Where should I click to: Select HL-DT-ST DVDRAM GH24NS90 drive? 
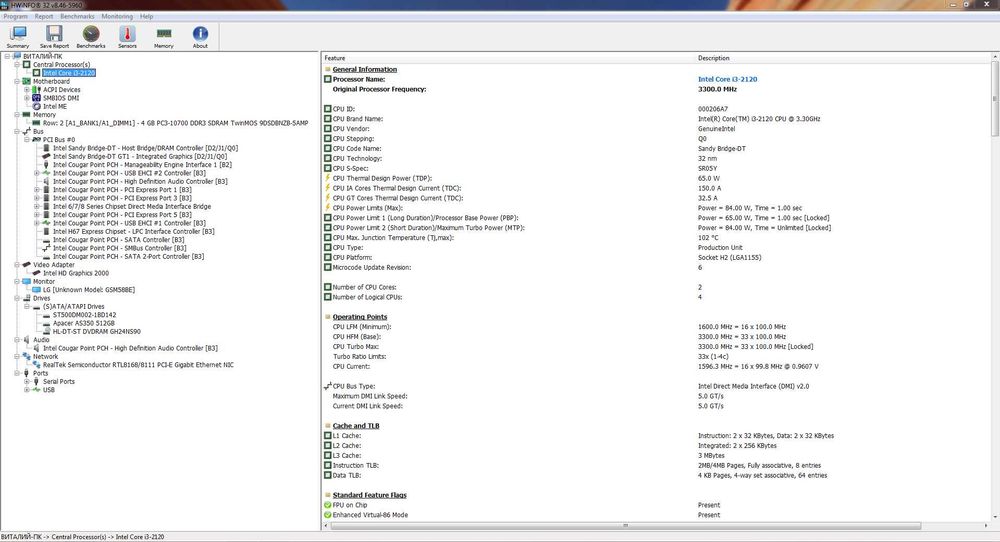pyautogui.click(x=96, y=332)
